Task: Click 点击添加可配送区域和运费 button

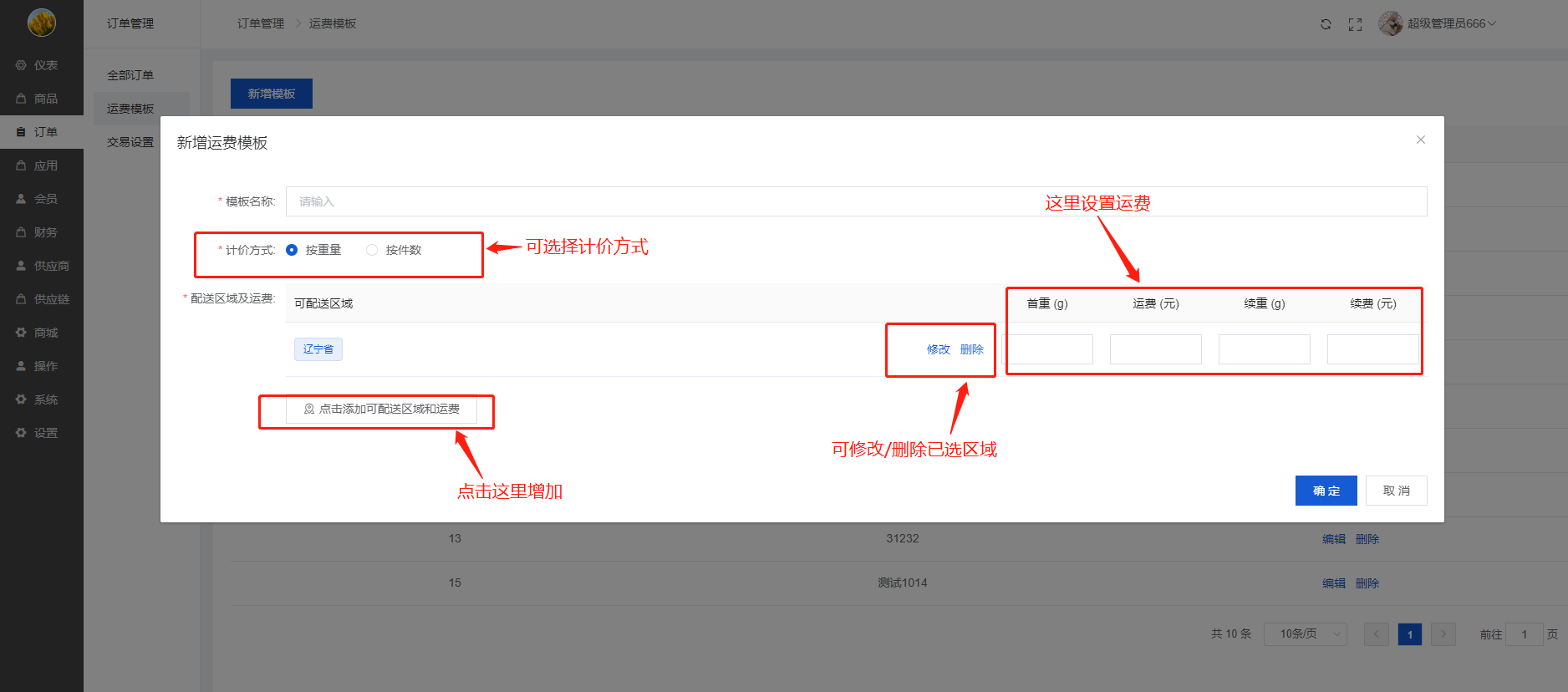Action: coord(381,410)
